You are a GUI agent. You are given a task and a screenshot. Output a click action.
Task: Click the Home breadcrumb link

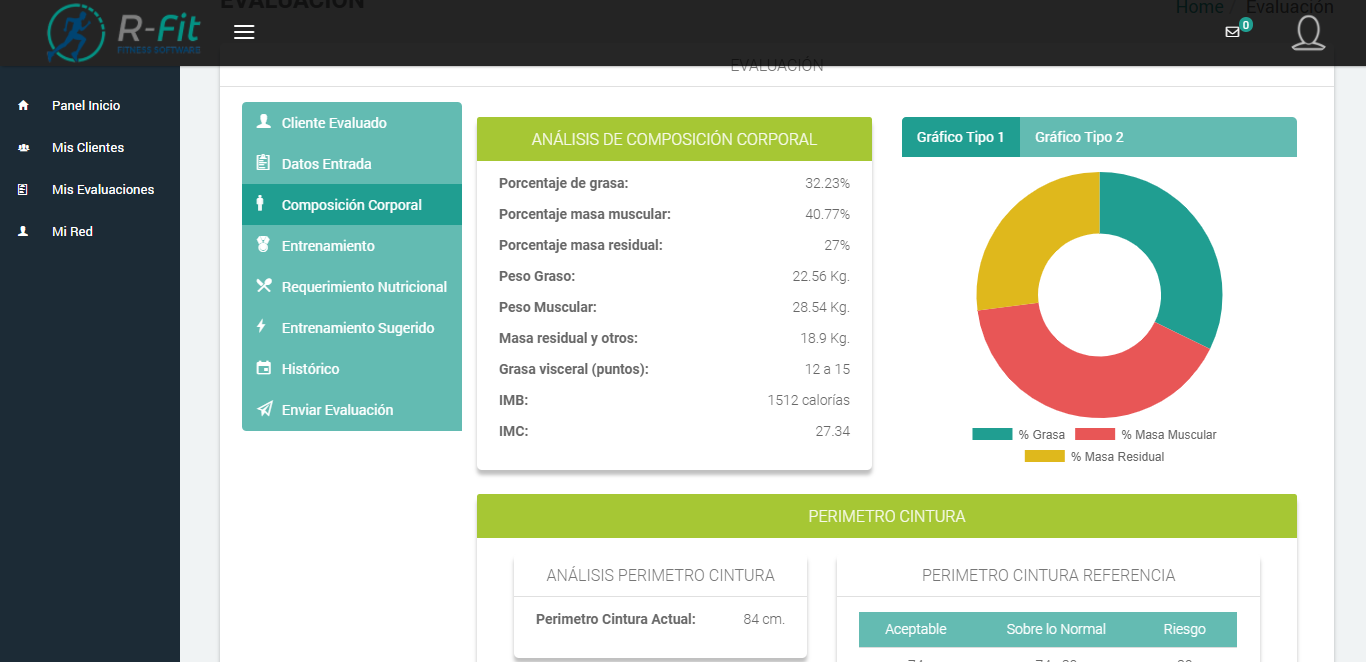1199,8
